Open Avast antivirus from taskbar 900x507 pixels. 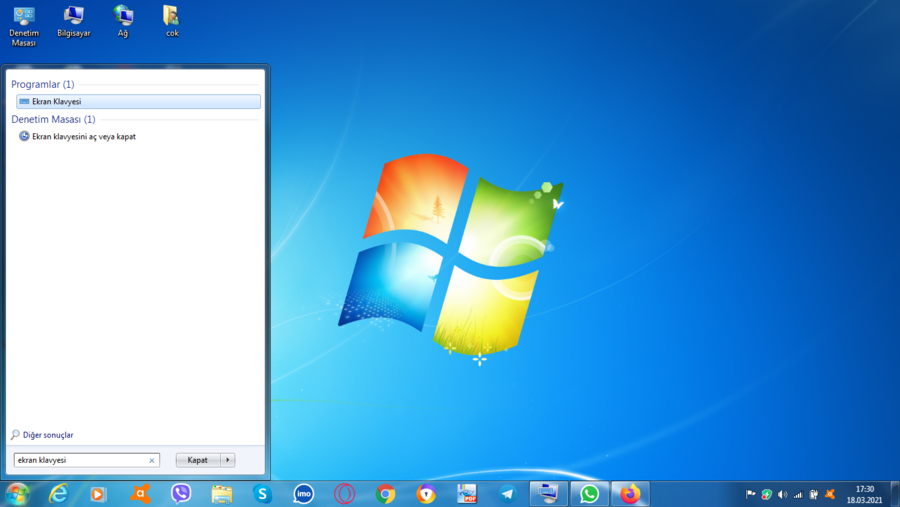point(140,494)
